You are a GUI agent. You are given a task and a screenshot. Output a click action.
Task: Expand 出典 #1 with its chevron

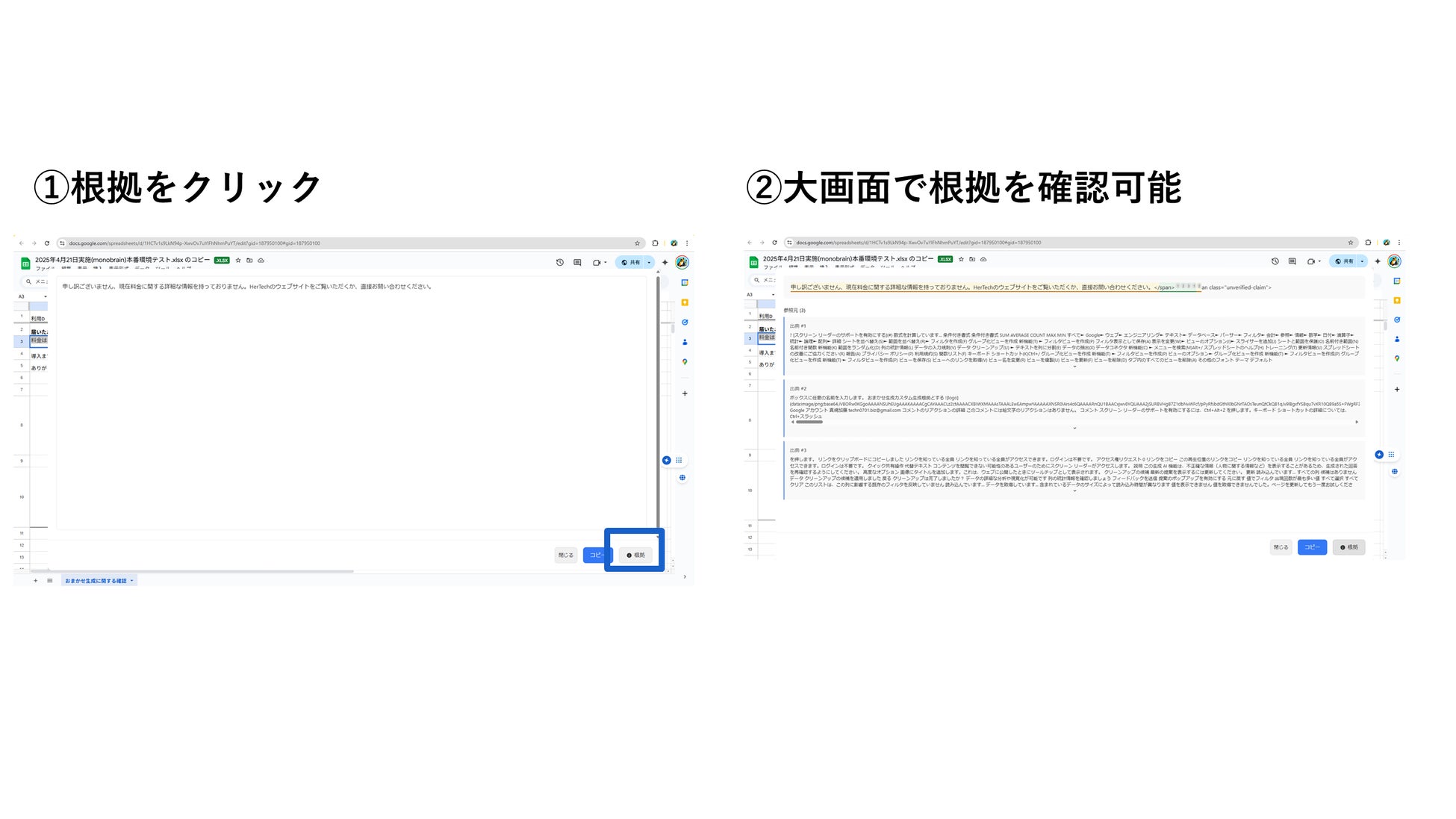(1074, 367)
